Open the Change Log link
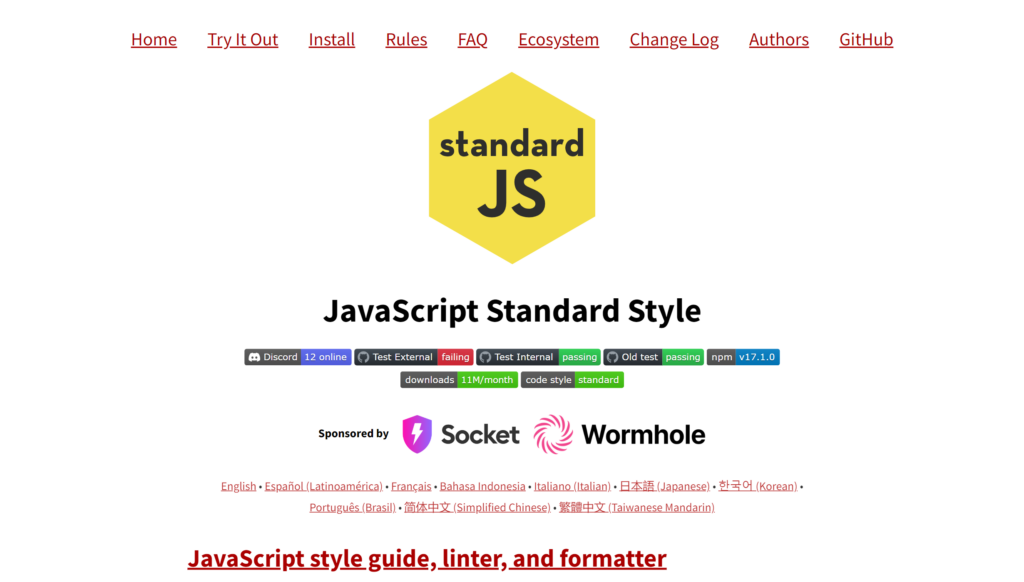 674,39
